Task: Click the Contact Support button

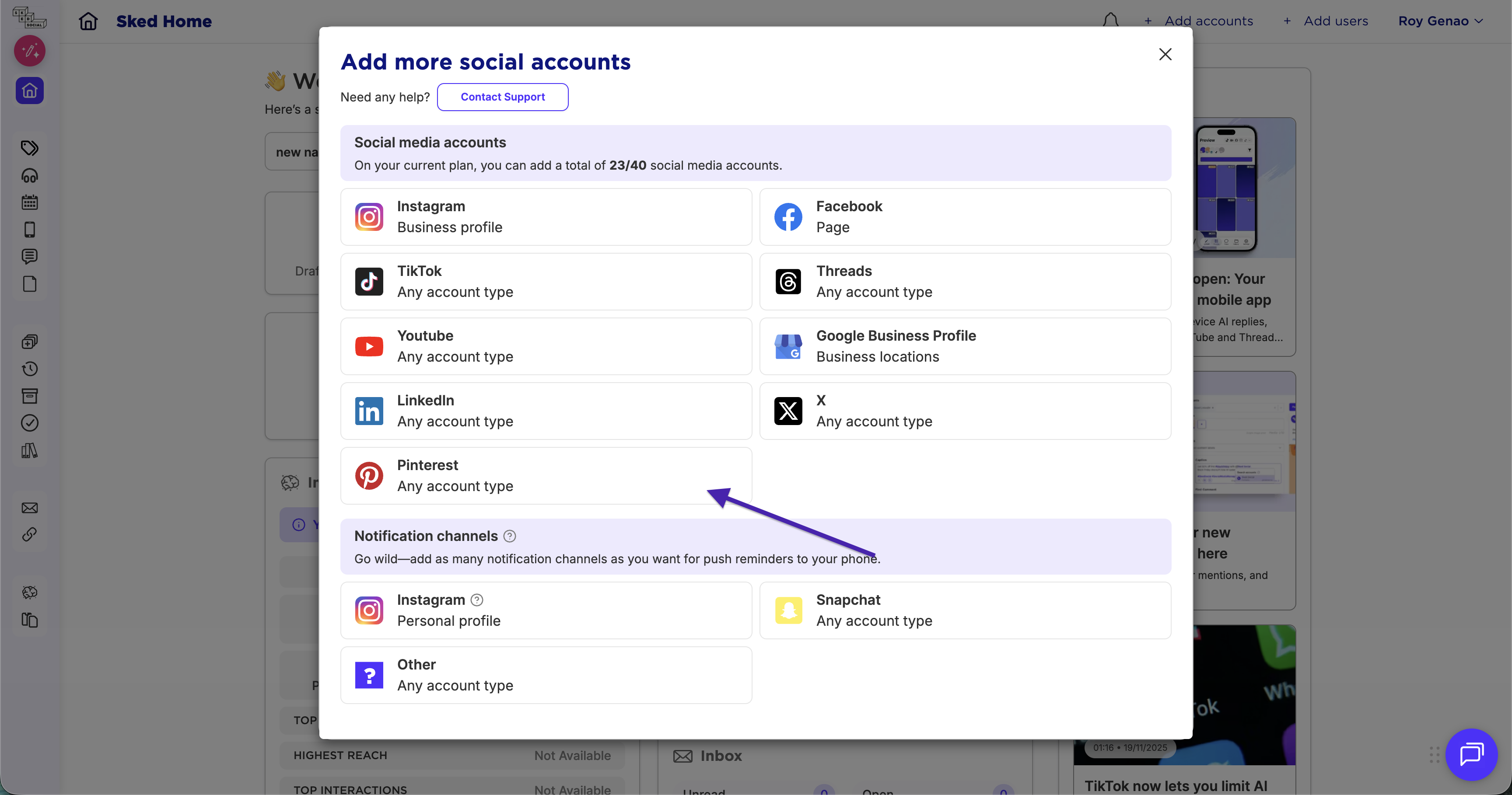Action: click(x=502, y=97)
